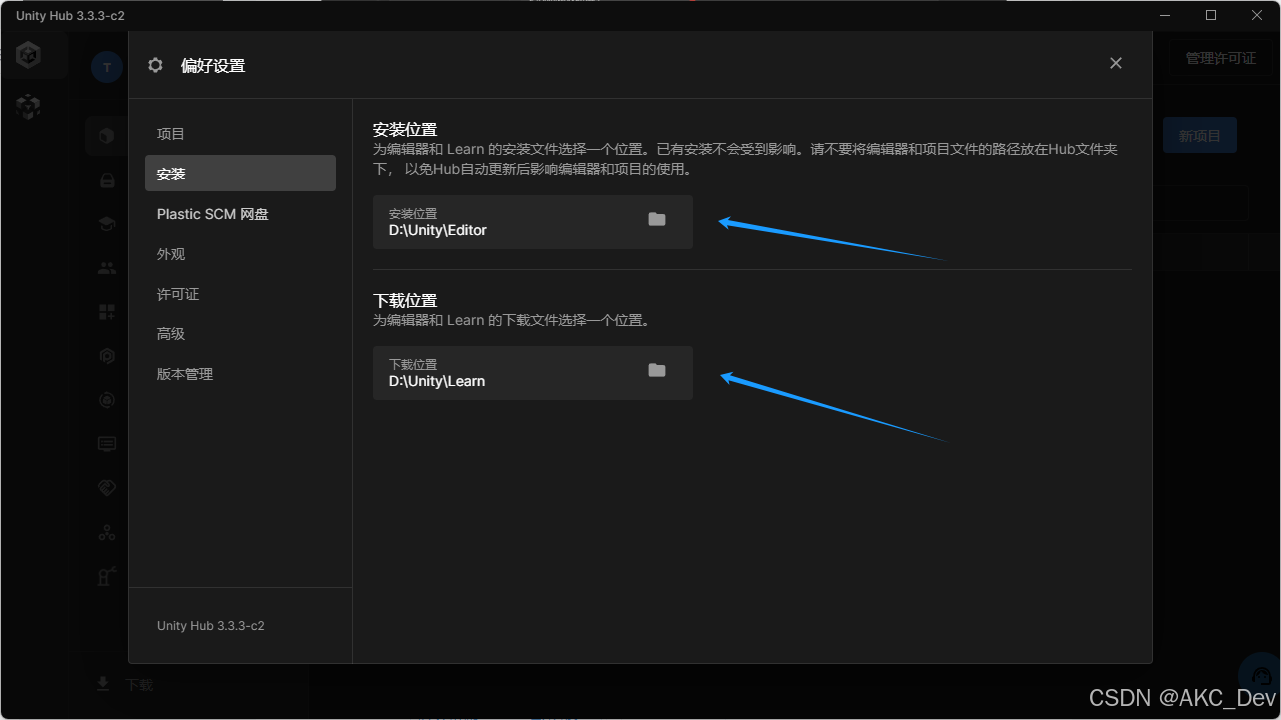Click the folder icon for 下载位置

click(x=657, y=370)
